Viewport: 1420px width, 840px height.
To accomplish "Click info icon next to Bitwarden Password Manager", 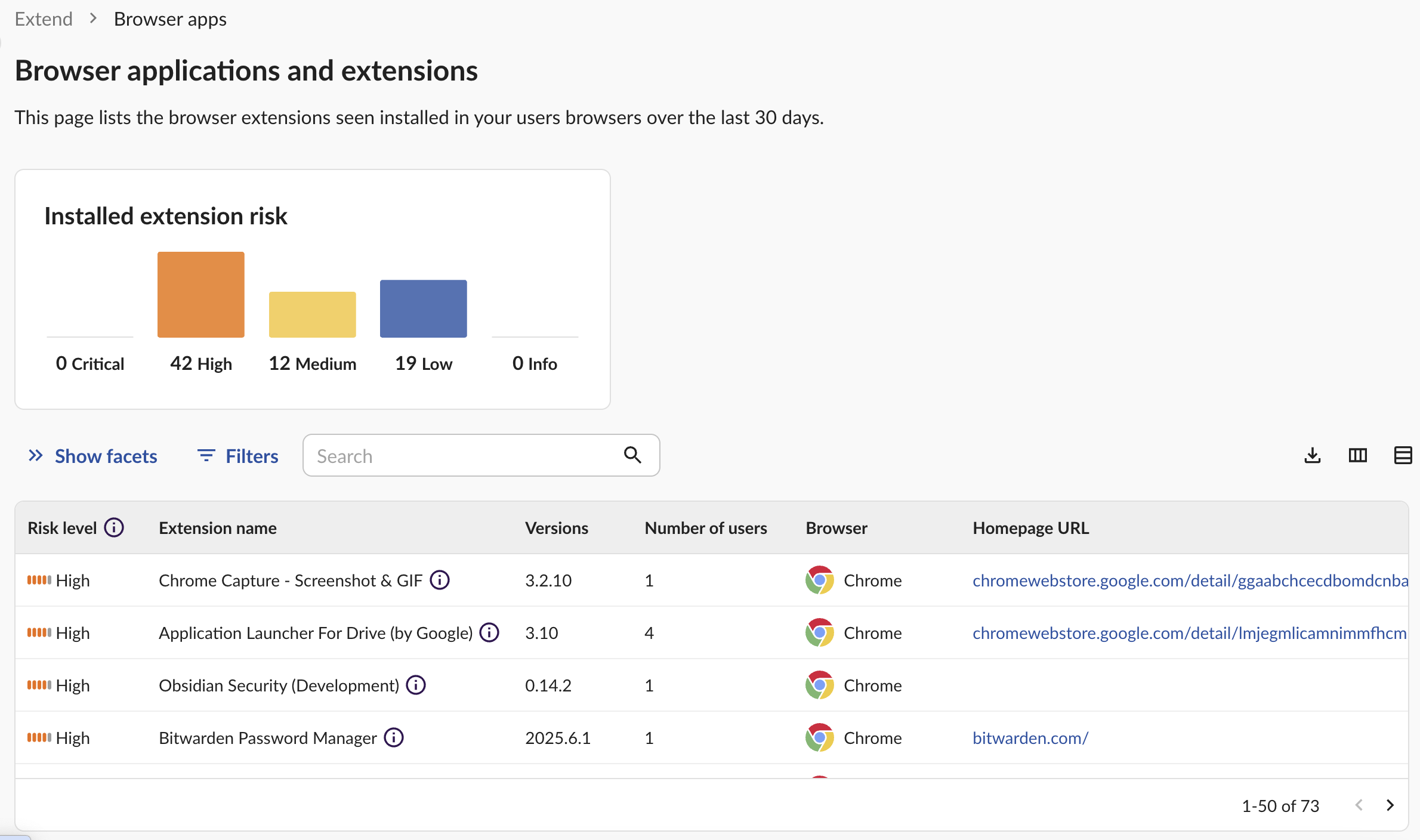I will click(x=394, y=737).
